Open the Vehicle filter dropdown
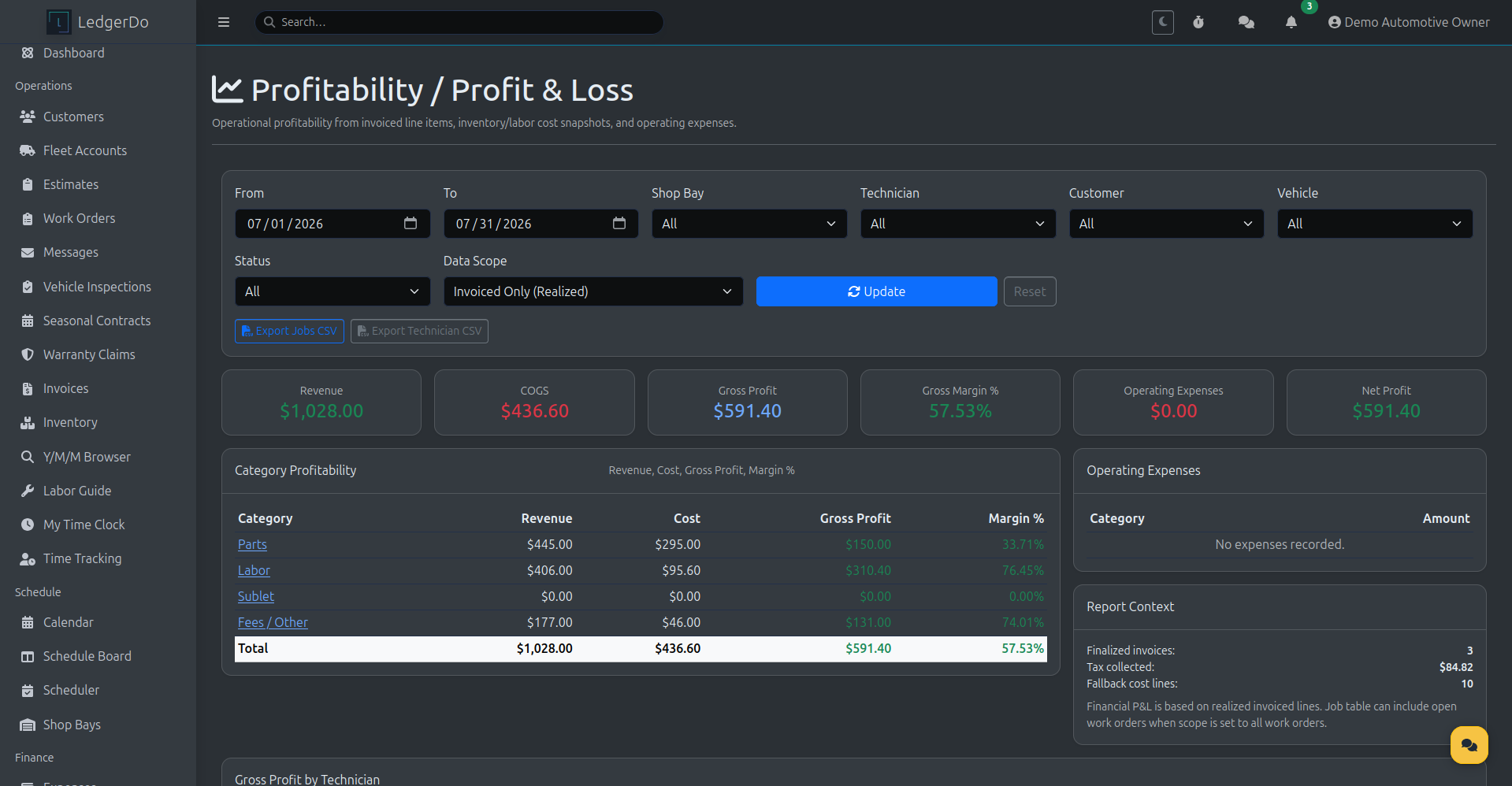This screenshot has width=1512, height=786. (x=1375, y=224)
